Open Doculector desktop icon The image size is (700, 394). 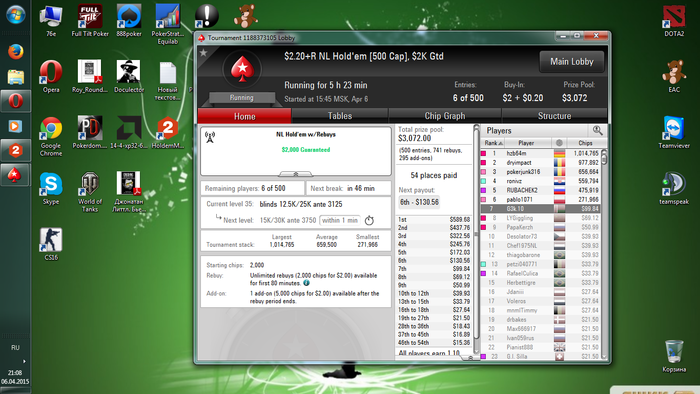[x=129, y=76]
